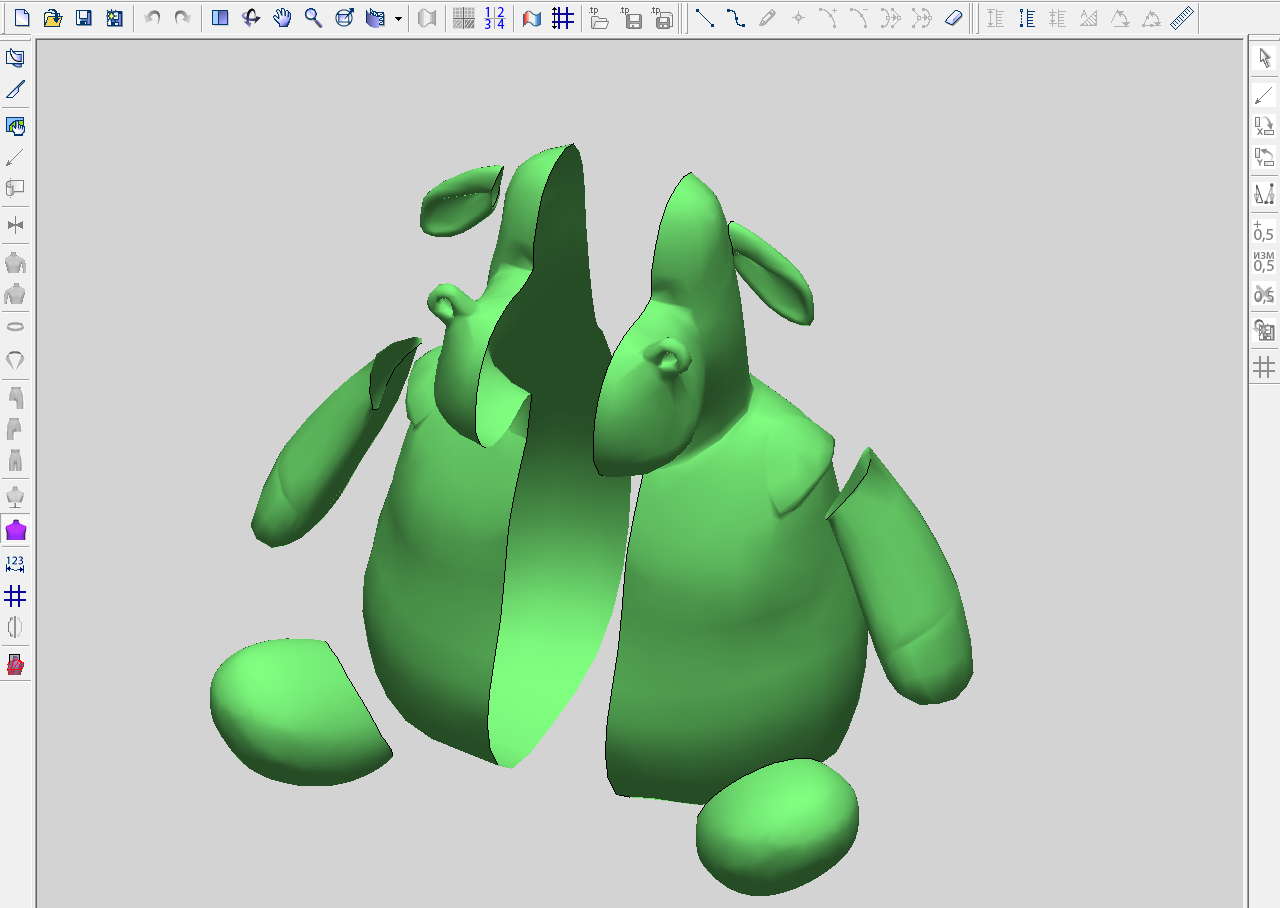
Task: Click the view orientation cube-with-arrow icon
Action: 345,18
